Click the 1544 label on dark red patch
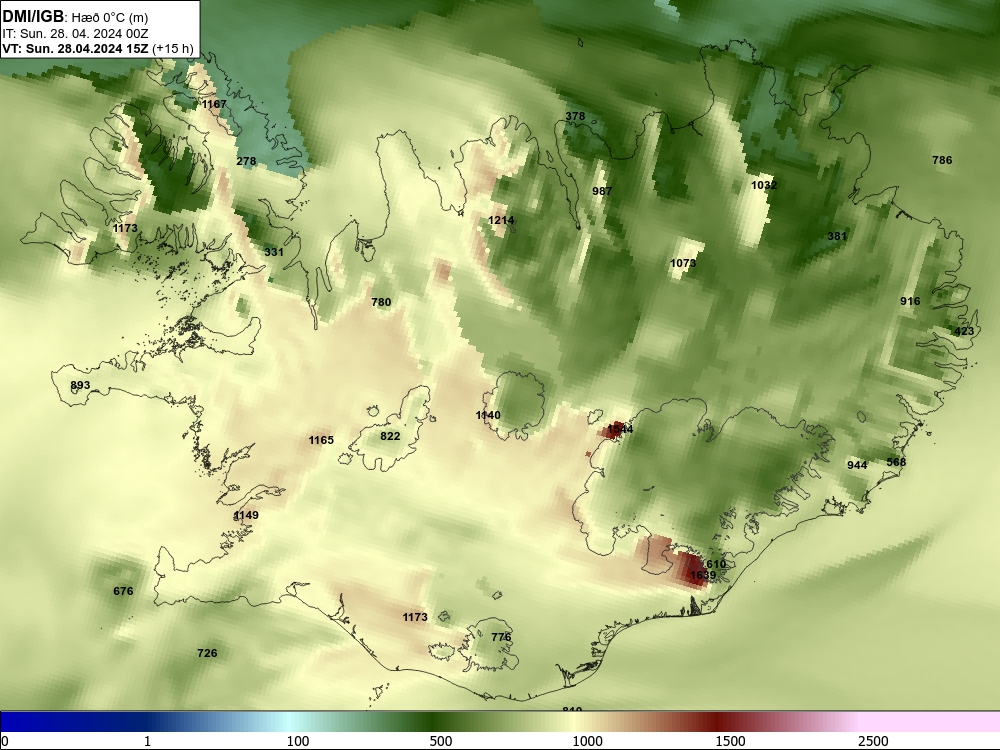 tap(621, 430)
